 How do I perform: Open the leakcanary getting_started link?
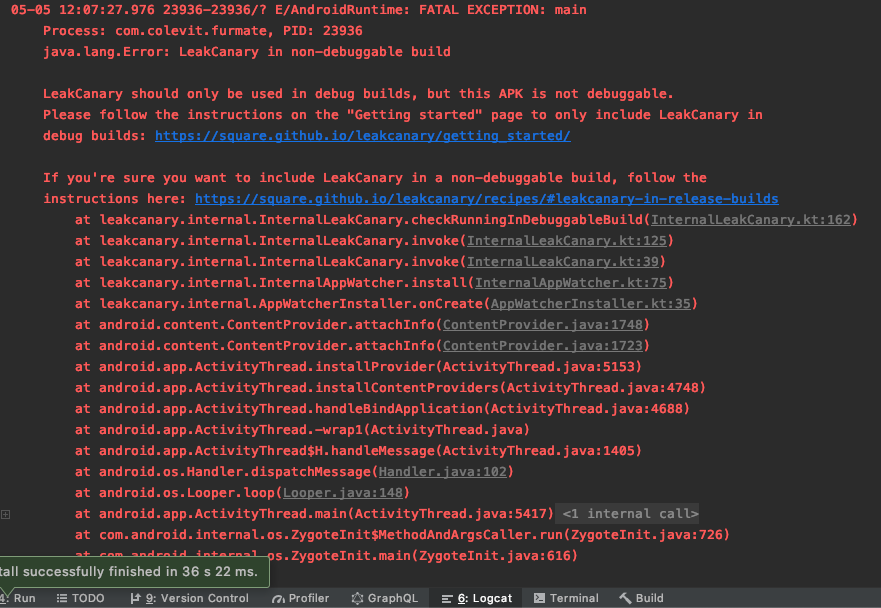pos(363,135)
